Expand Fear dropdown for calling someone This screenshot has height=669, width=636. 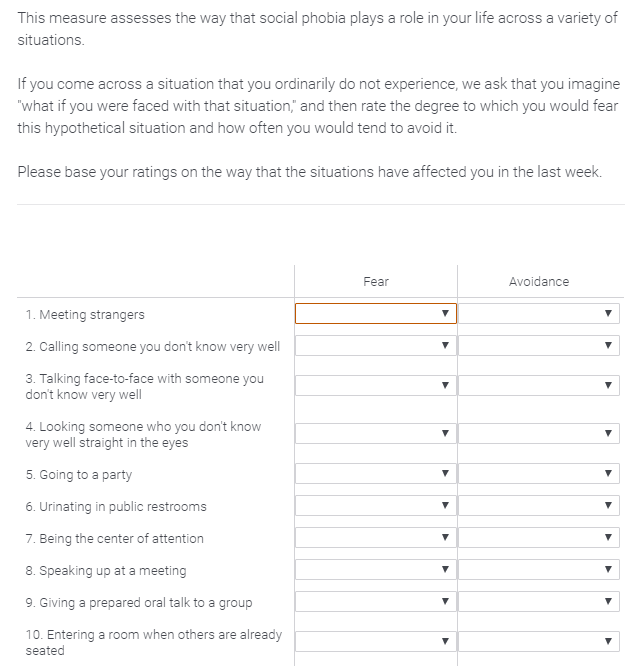(376, 346)
